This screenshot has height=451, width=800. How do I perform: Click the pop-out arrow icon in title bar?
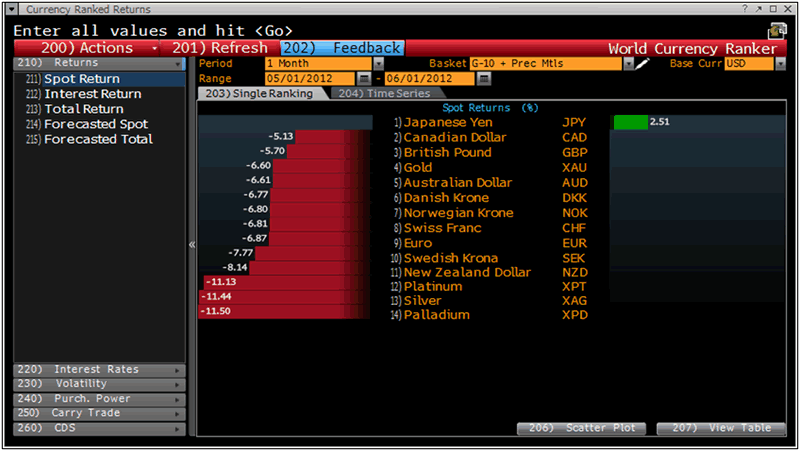(x=759, y=9)
